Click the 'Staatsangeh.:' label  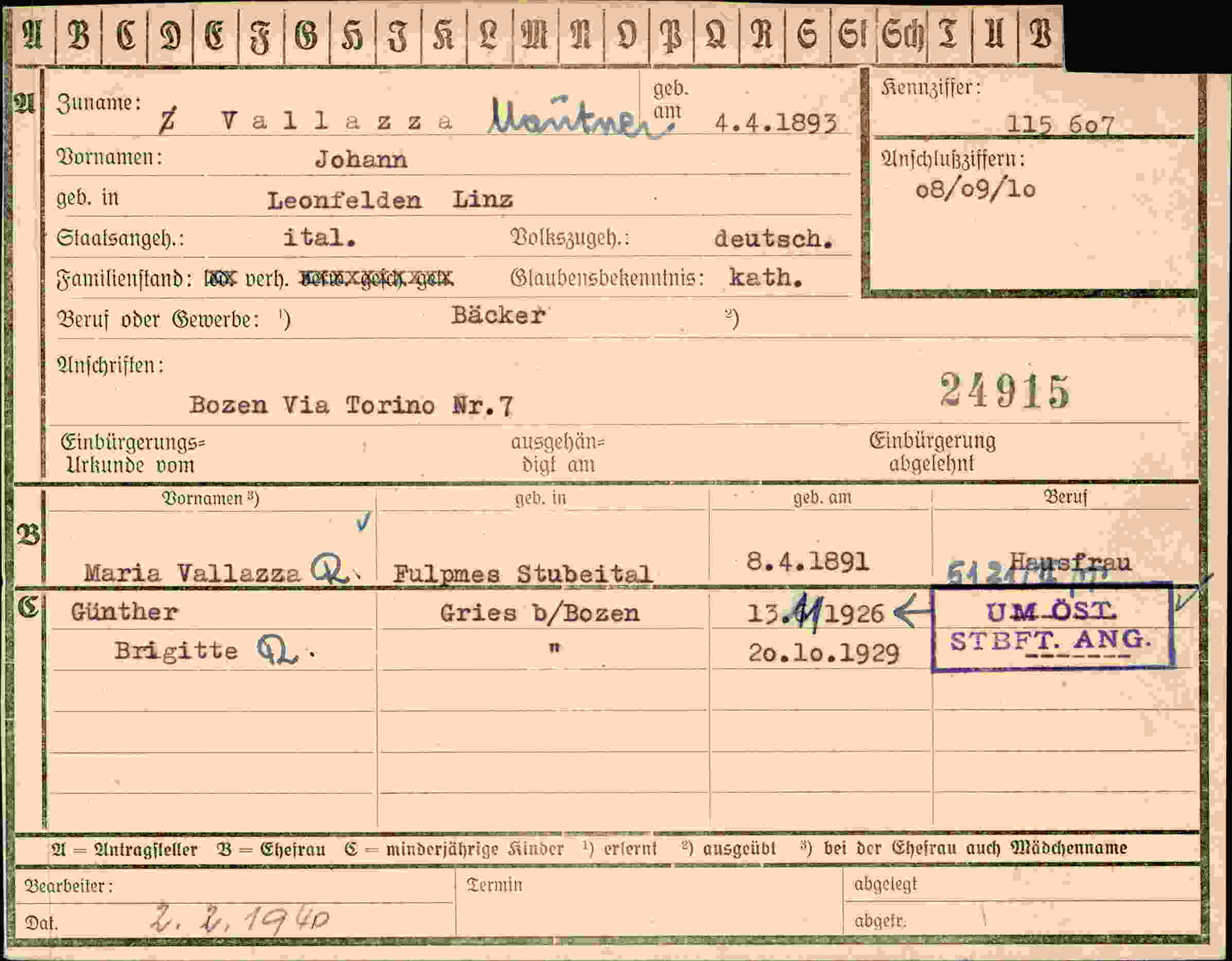(x=121, y=239)
